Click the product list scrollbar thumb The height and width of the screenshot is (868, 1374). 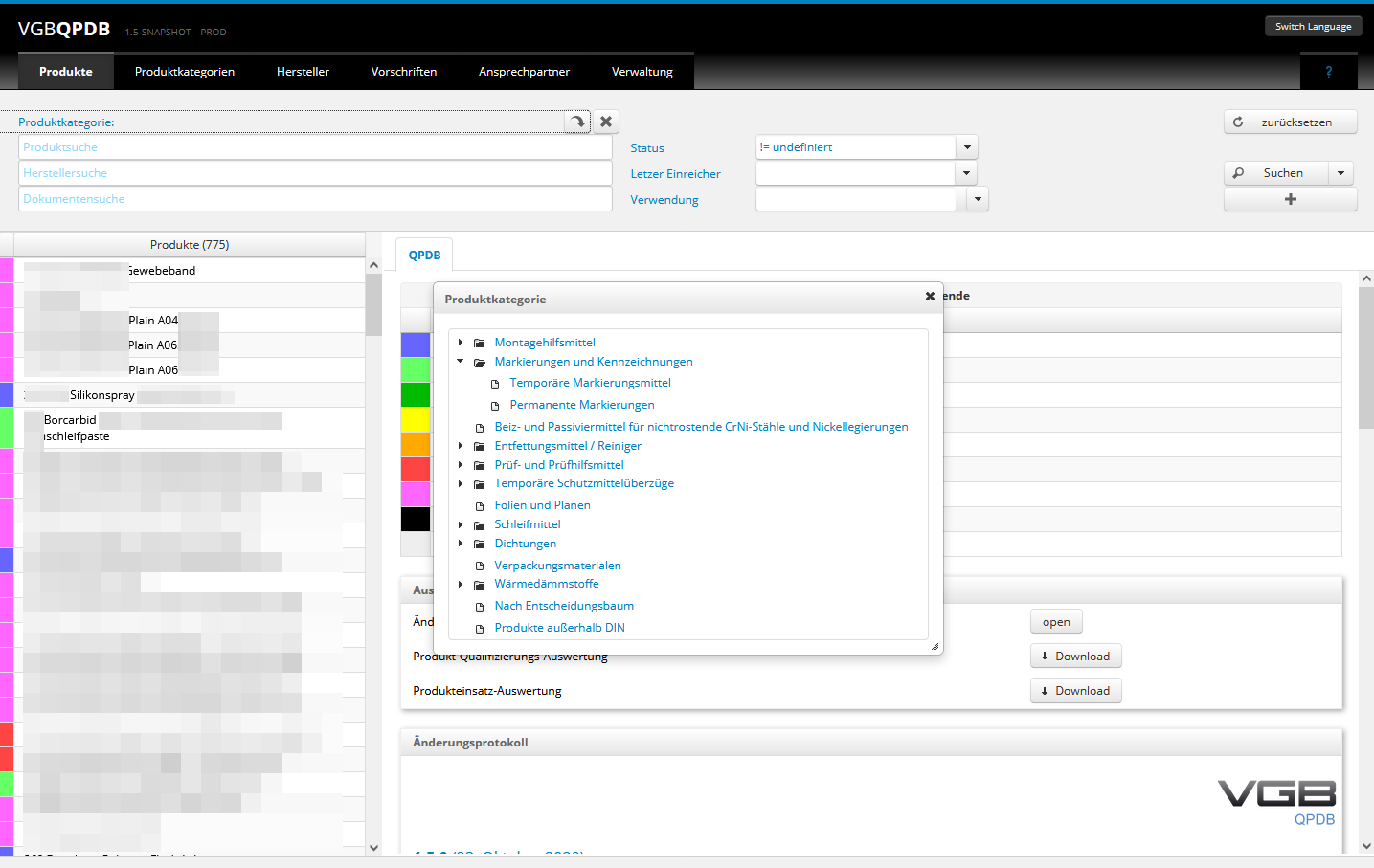[373, 304]
